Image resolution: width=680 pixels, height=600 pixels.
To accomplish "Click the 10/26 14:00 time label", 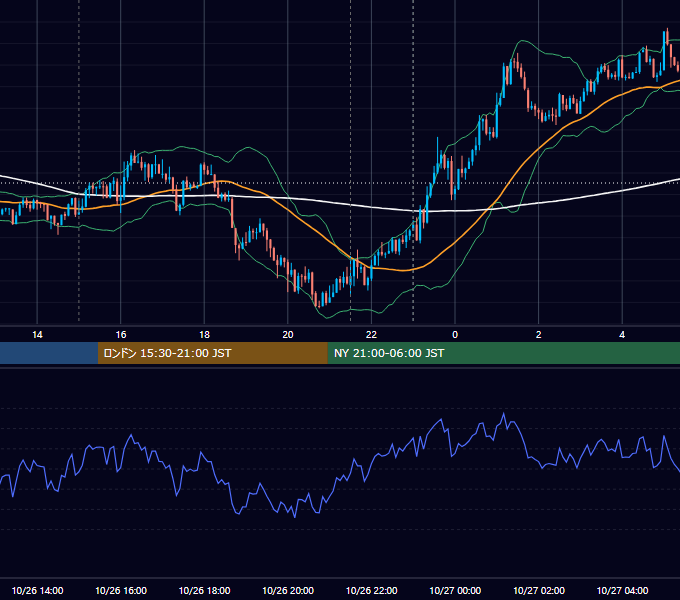I will (x=37, y=590).
